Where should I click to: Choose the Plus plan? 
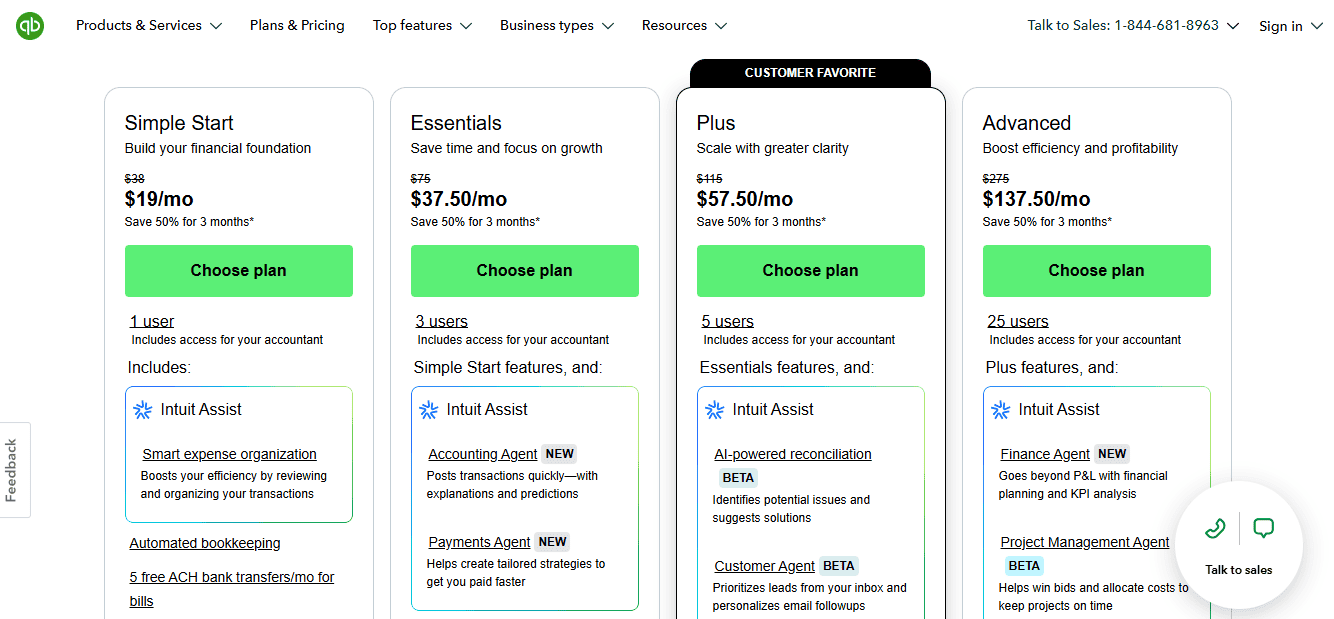click(810, 271)
